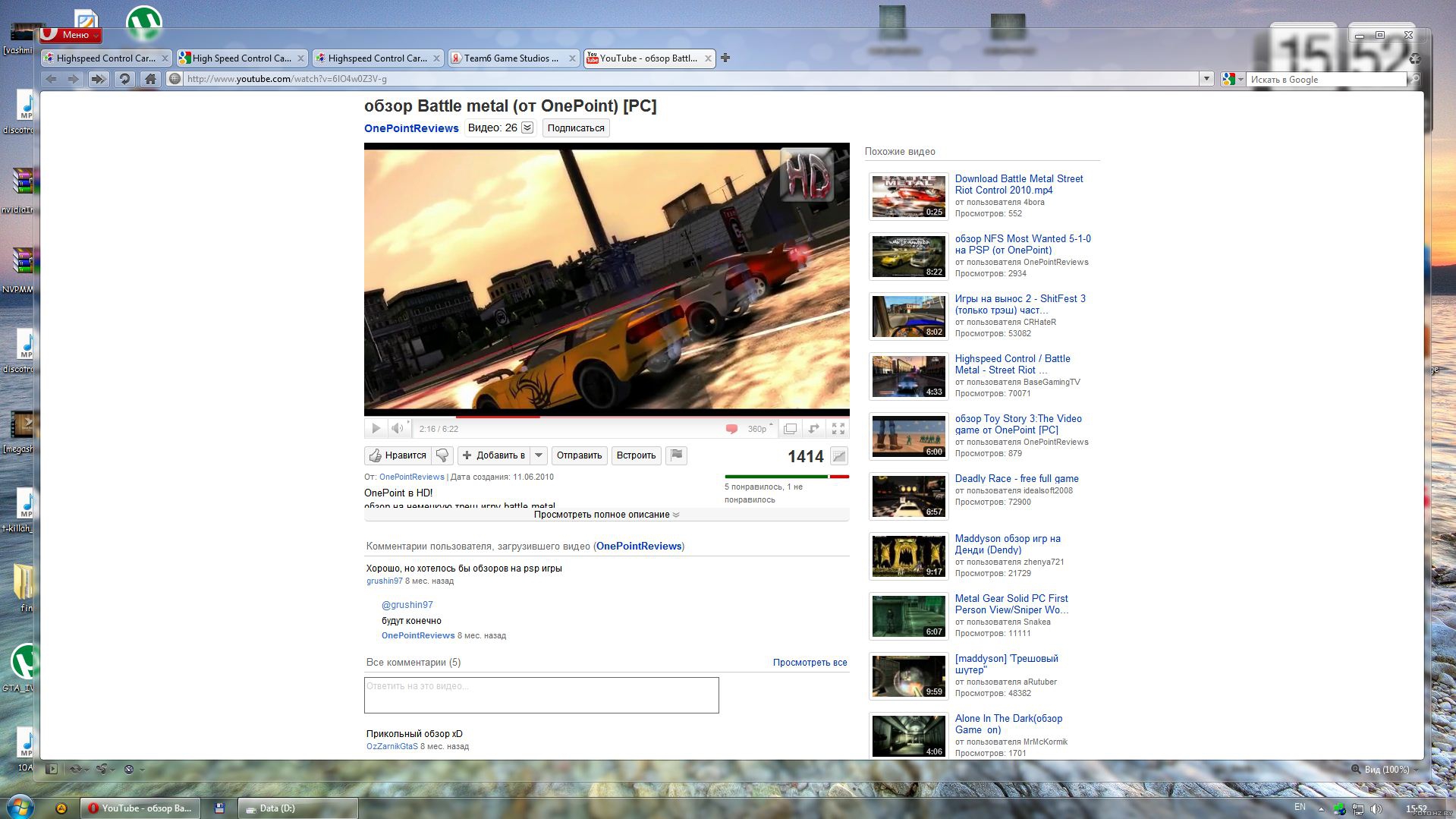Toggle video annotations speech bubble icon
The width and height of the screenshot is (1456, 819).
click(731, 429)
